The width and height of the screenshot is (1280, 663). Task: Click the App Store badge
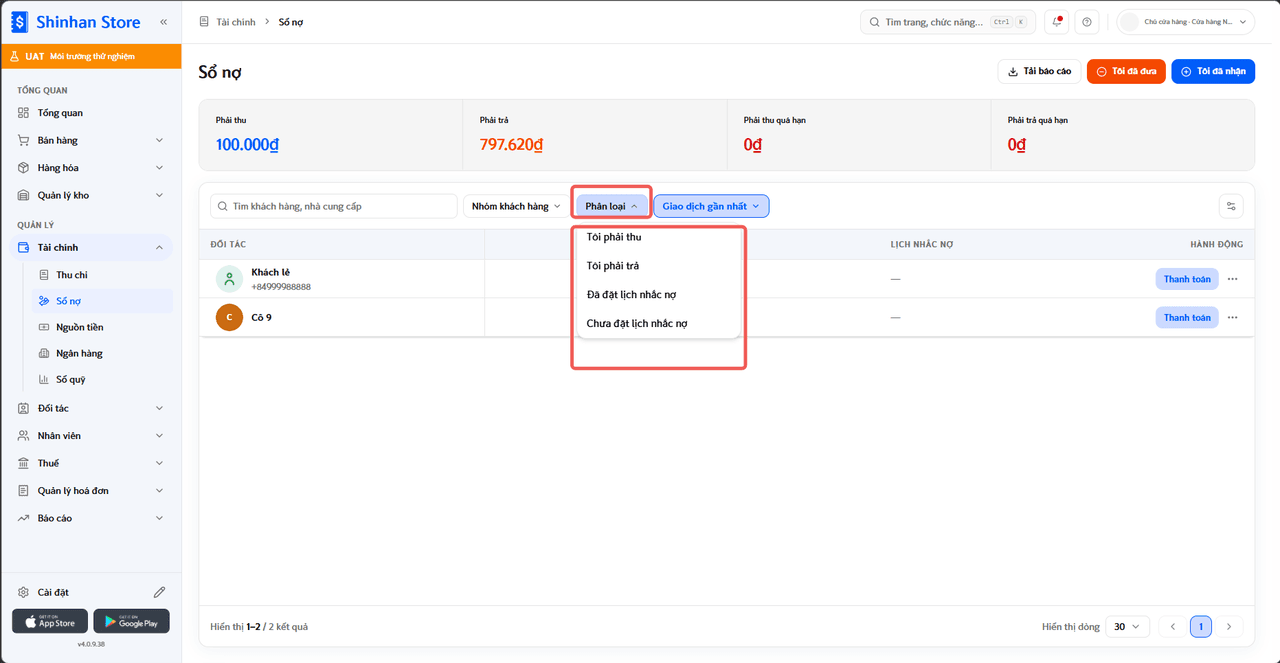(50, 621)
